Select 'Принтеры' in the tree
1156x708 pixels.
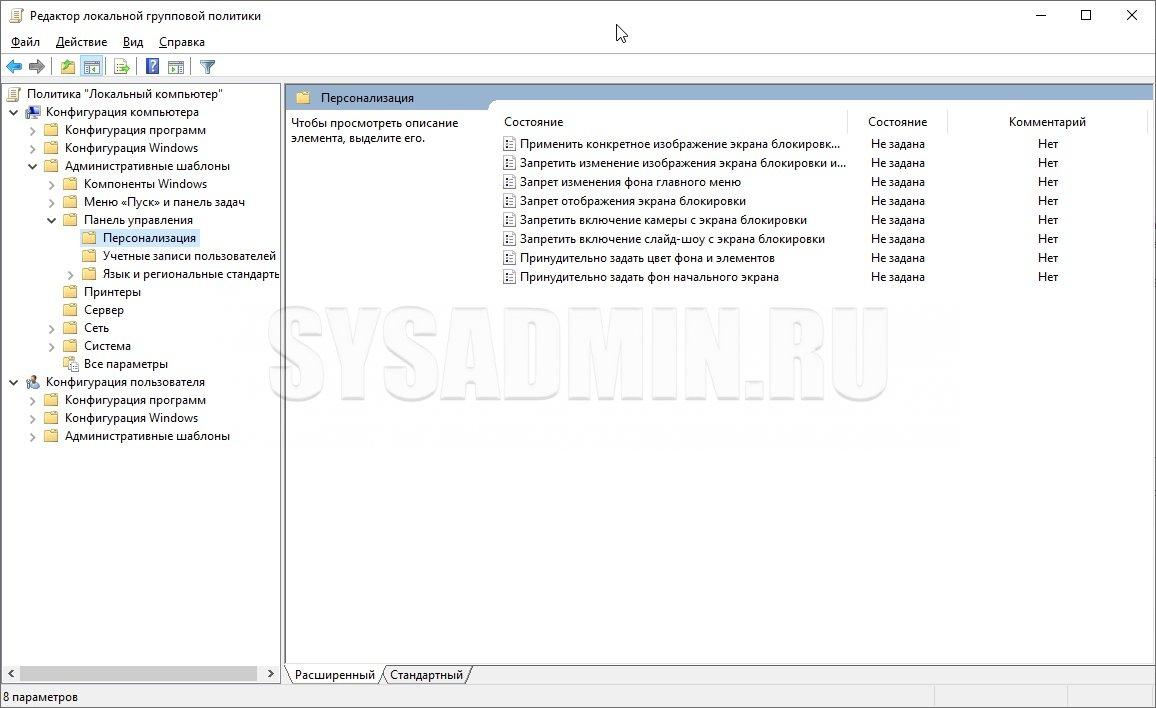(x=112, y=292)
